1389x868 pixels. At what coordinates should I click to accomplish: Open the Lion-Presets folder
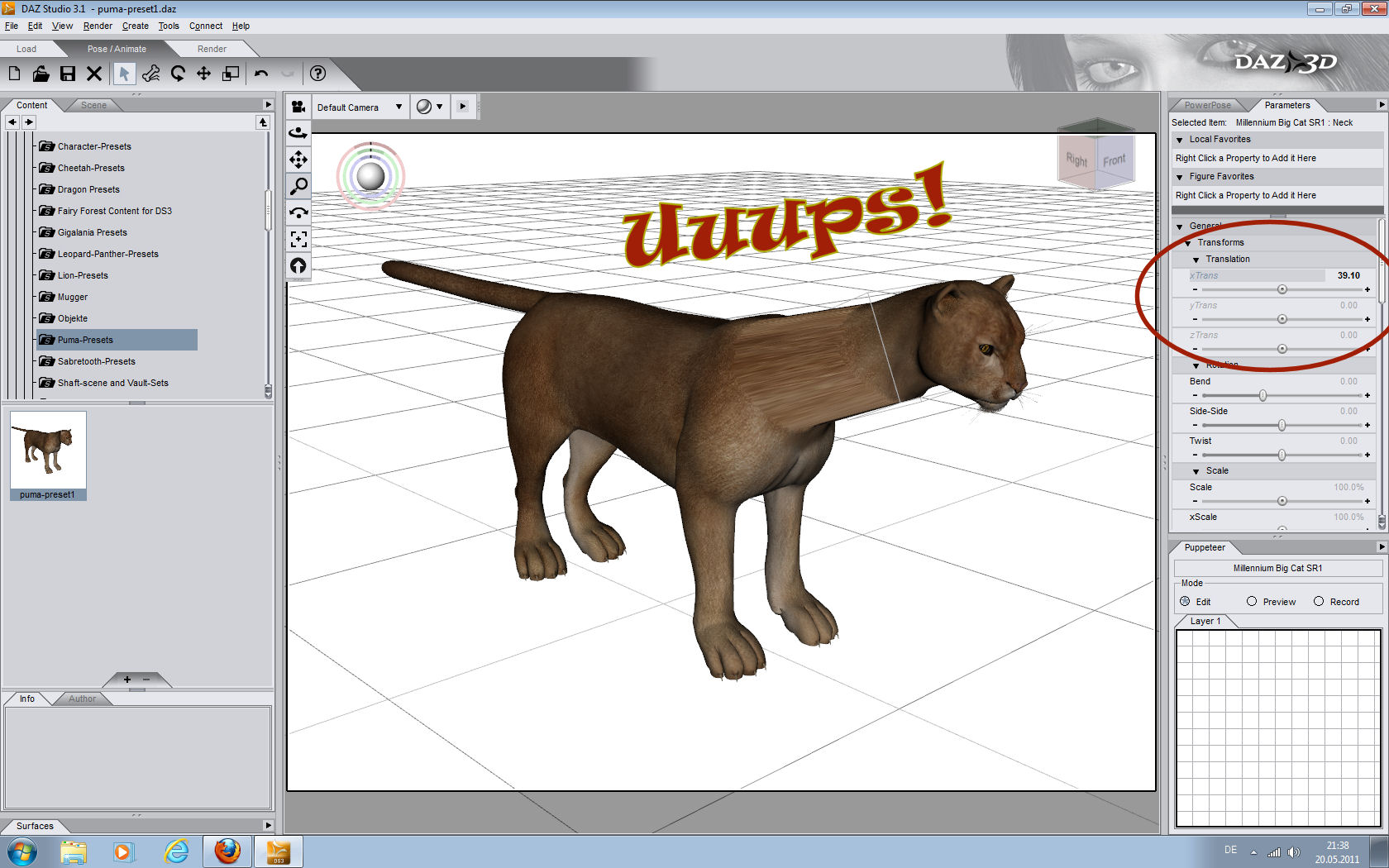83,275
